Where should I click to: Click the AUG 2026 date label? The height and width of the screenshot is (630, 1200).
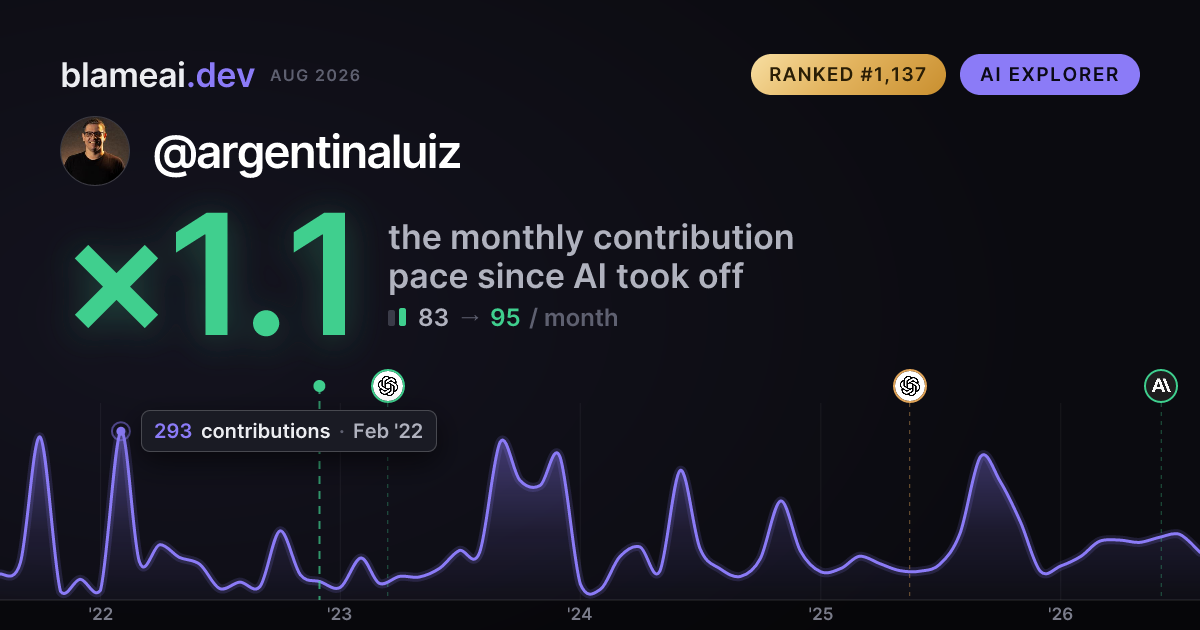click(315, 76)
